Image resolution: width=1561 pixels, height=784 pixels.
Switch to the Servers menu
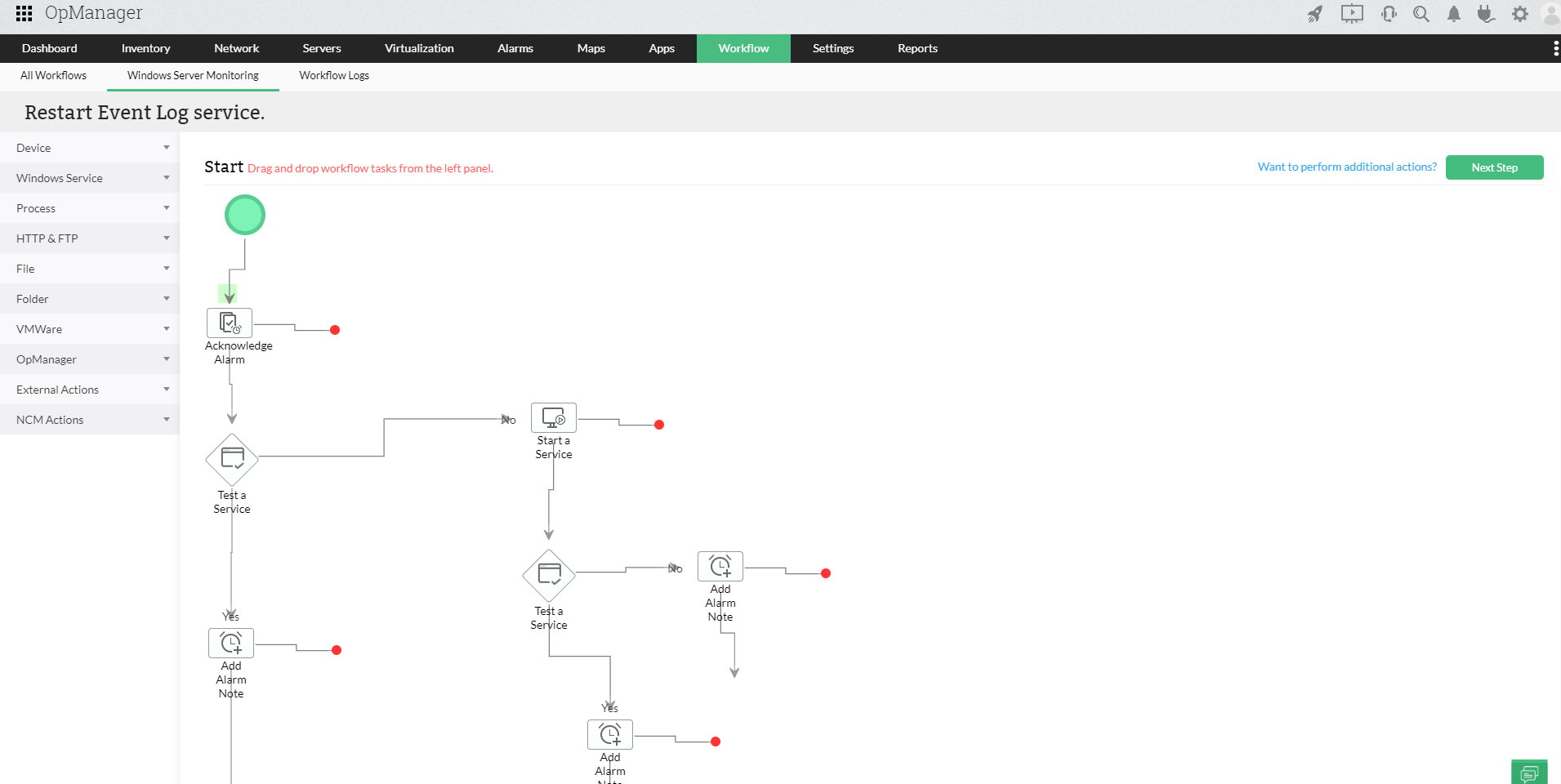pyautogui.click(x=322, y=48)
